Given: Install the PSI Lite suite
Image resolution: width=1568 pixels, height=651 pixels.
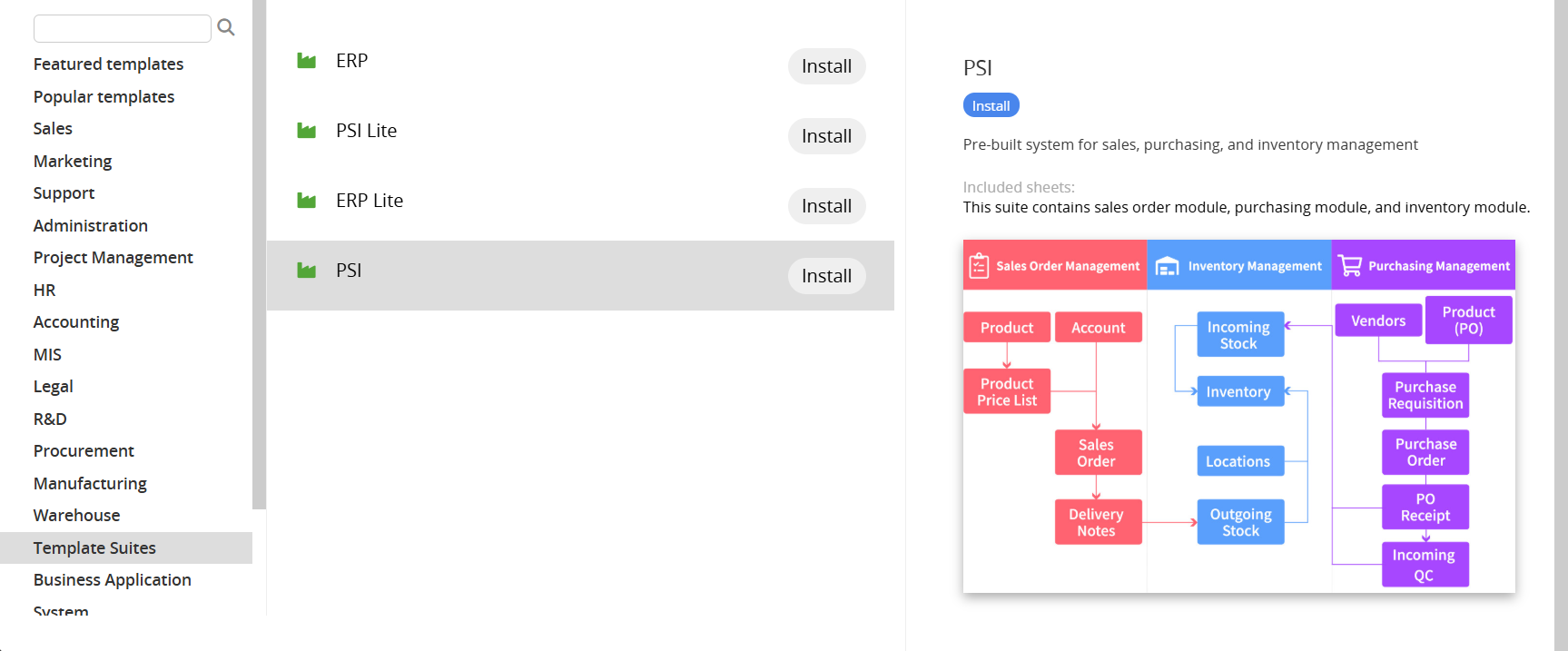Looking at the screenshot, I should tap(826, 136).
